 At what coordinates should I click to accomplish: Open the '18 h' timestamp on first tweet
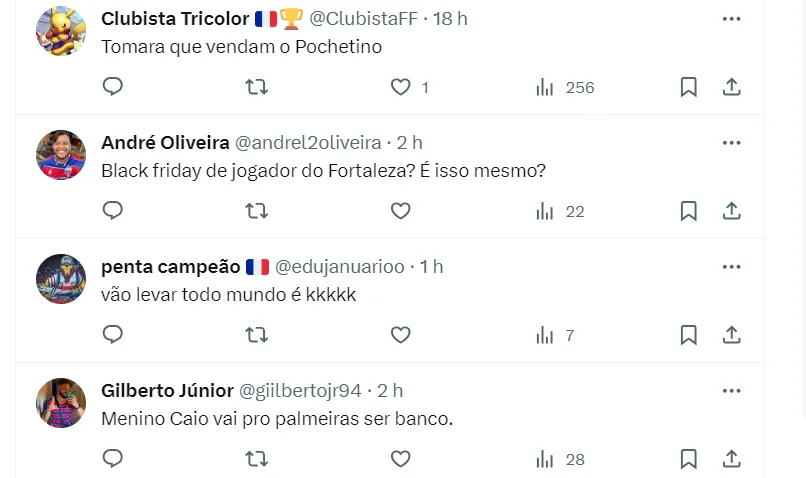pos(450,18)
